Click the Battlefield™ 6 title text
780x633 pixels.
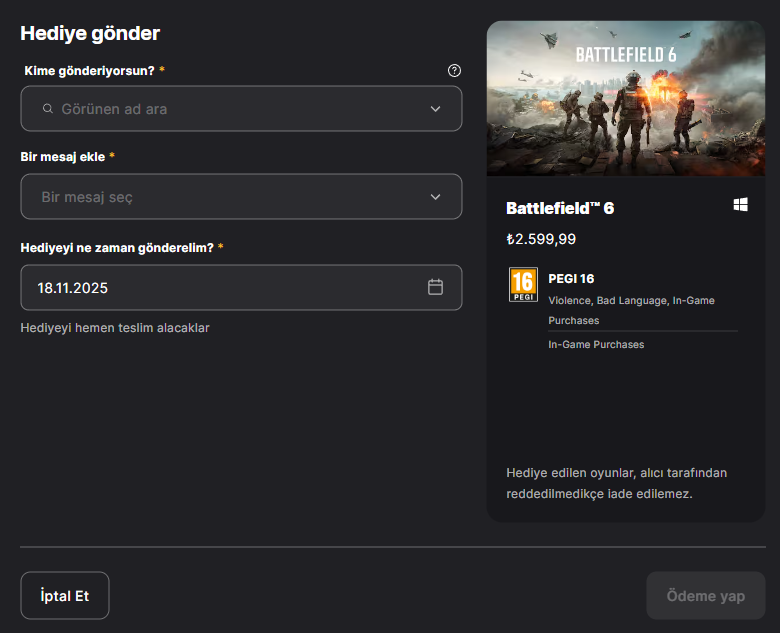[560, 208]
